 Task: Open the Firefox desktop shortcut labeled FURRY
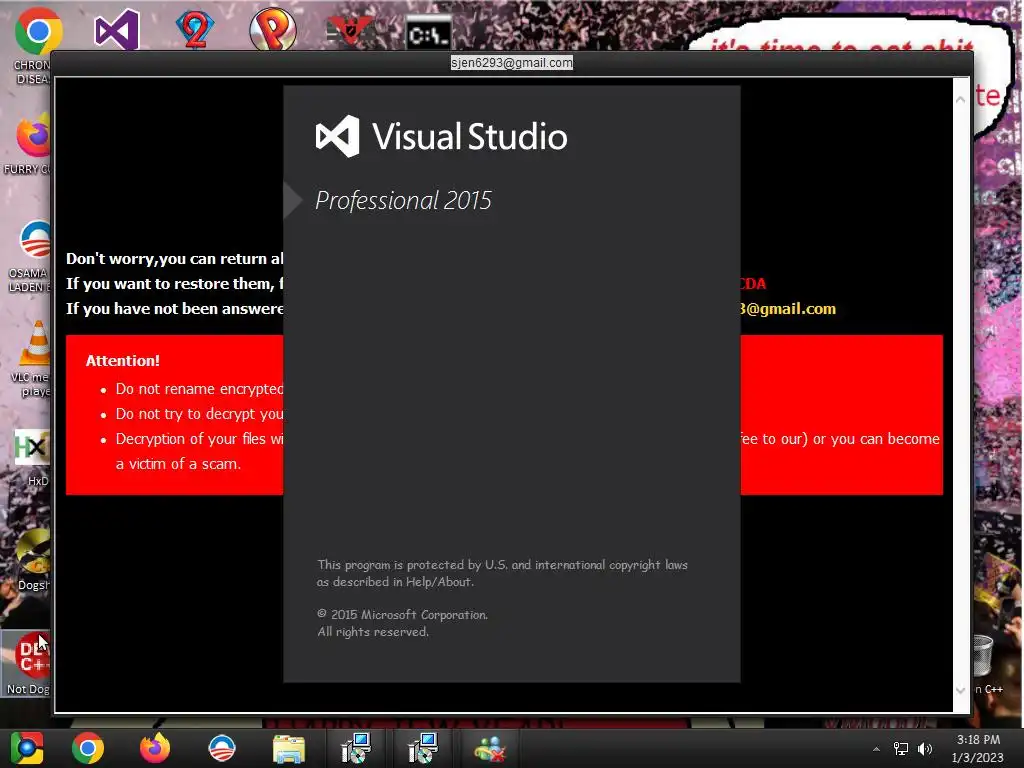pos(33,137)
